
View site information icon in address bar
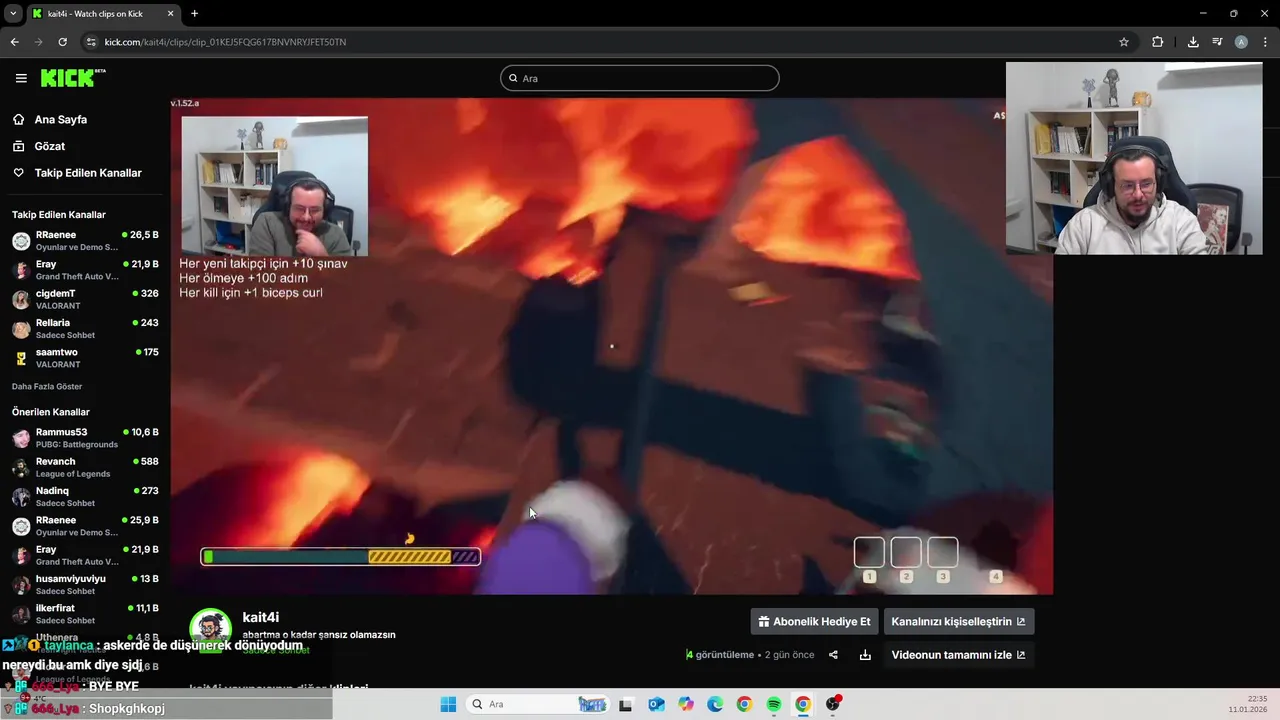[91, 42]
